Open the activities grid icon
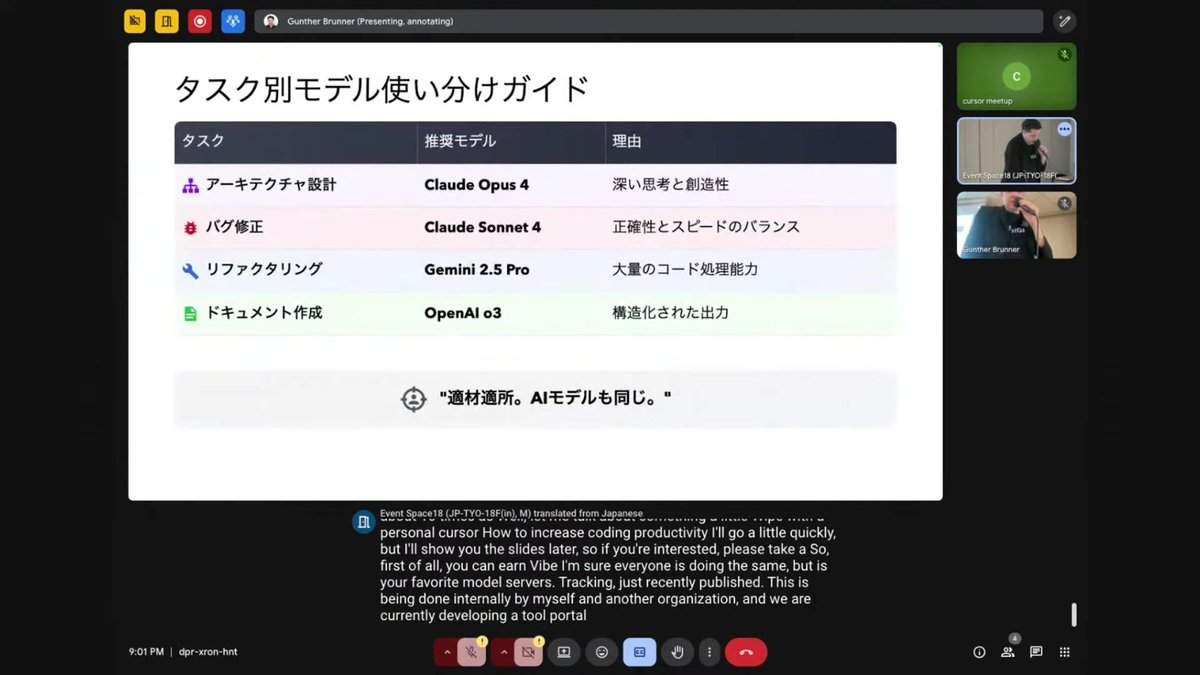The image size is (1200, 675). 1064,651
